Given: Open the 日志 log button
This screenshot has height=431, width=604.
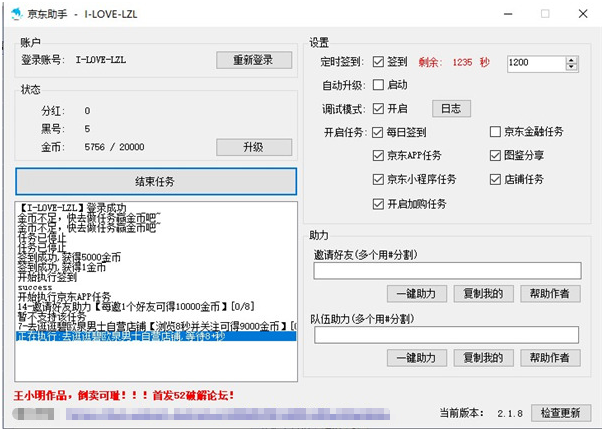Looking at the screenshot, I should click(451, 108).
